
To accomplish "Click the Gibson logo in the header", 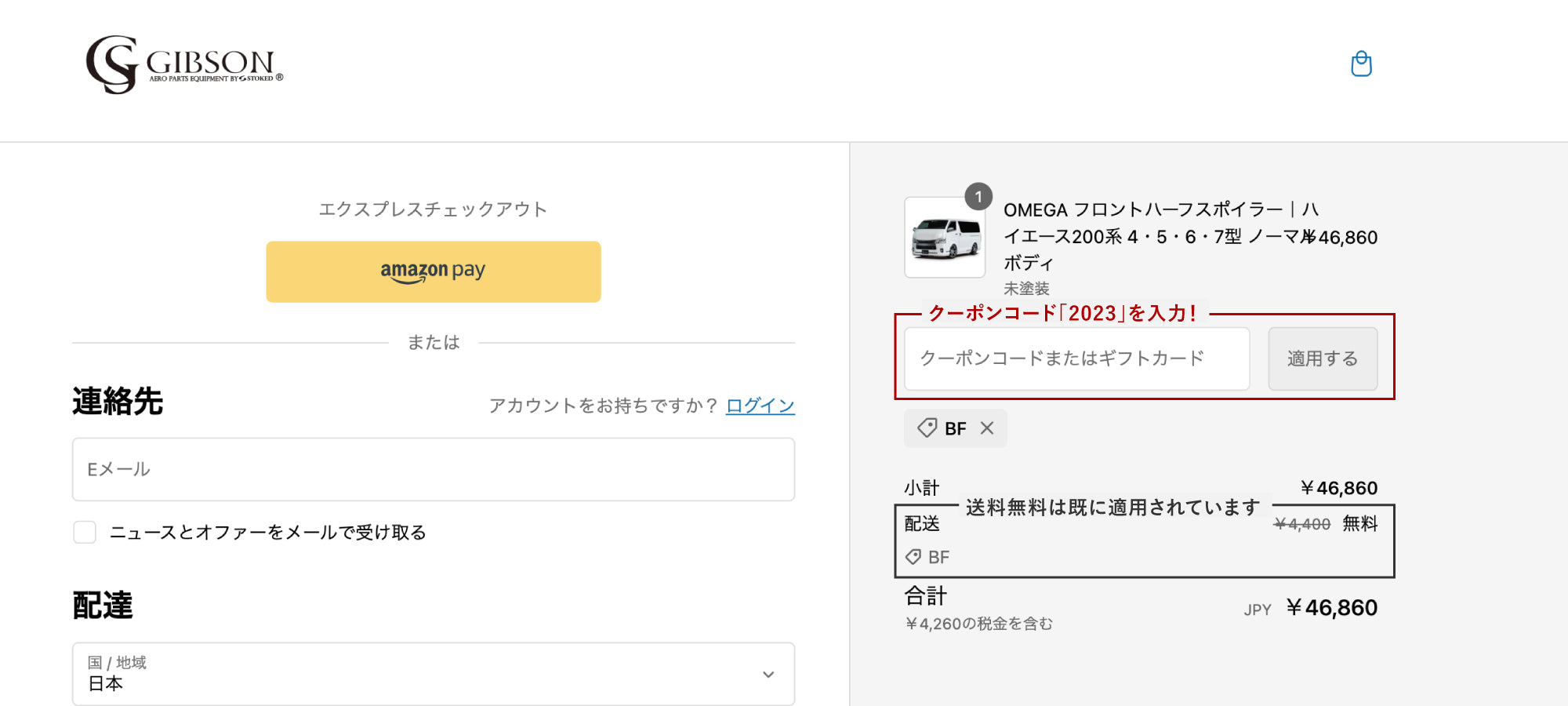I will pyautogui.click(x=184, y=64).
